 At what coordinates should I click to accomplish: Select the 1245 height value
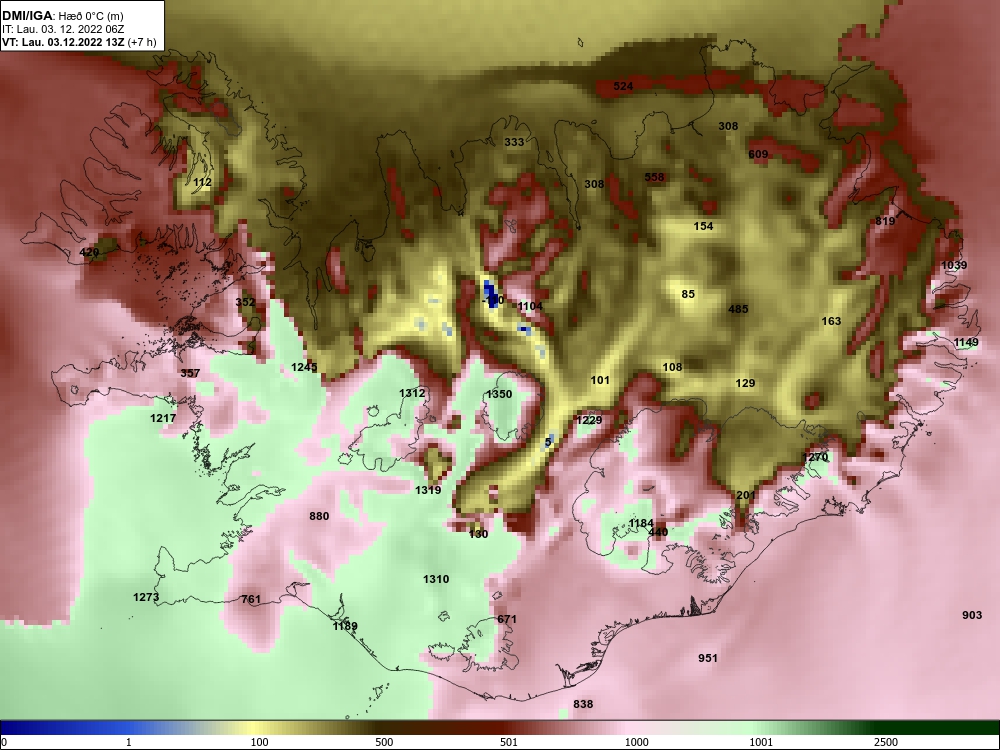(304, 367)
